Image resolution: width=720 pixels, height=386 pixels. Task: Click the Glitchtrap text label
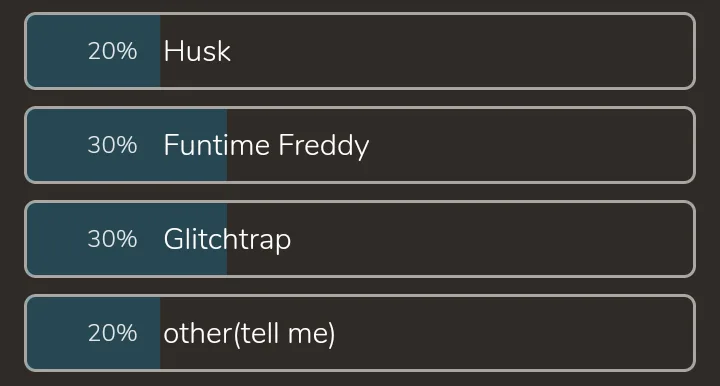(227, 240)
